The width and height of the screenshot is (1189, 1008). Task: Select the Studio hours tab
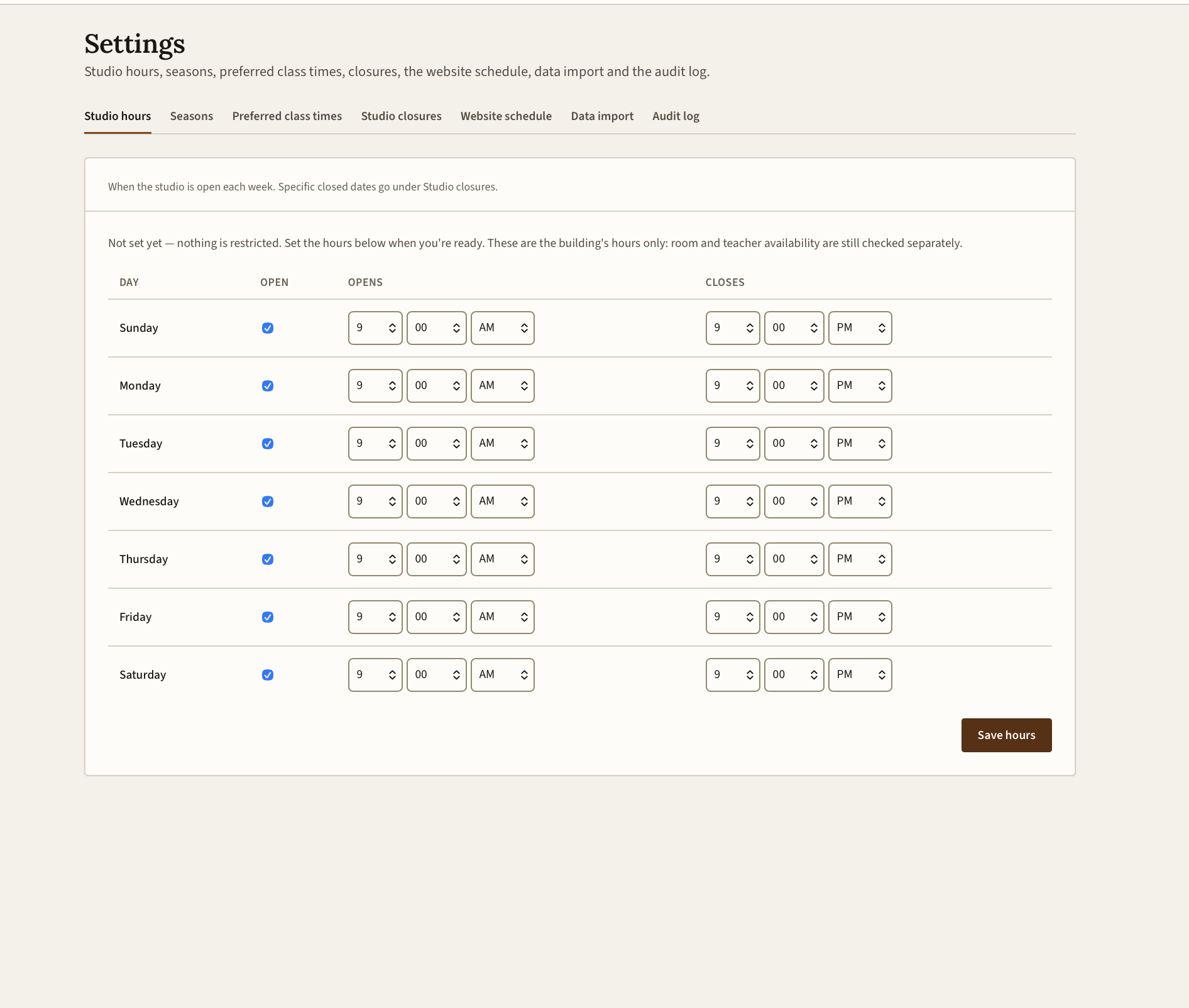(118, 116)
